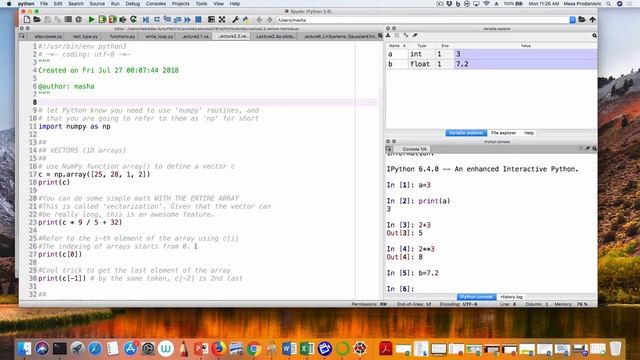Click line 'c = np.array([25, 28, 1, 2])'
This screenshot has height=360, width=640.
pyautogui.click(x=94, y=174)
